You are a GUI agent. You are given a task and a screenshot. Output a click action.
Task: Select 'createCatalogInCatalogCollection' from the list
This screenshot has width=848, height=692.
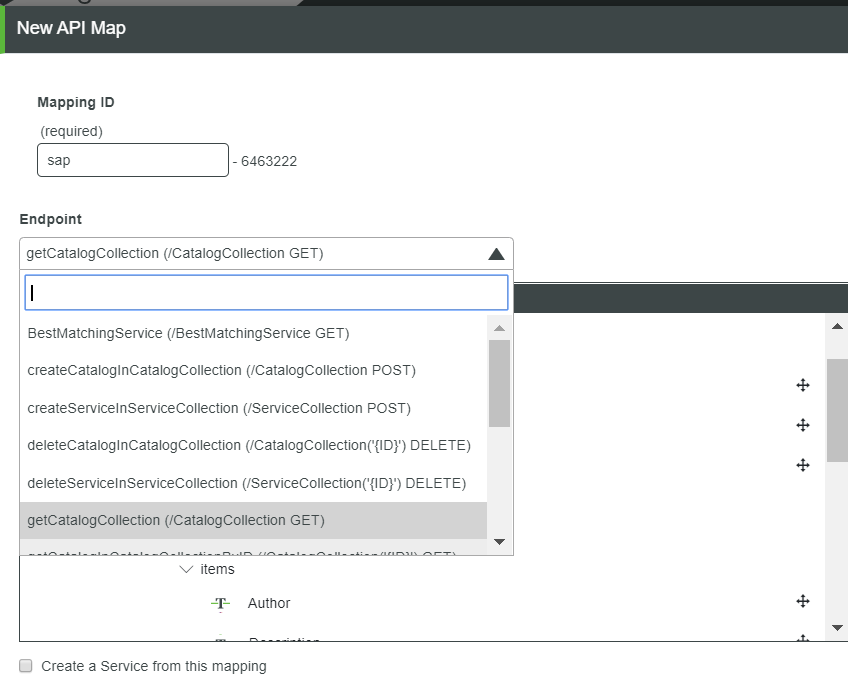point(220,370)
